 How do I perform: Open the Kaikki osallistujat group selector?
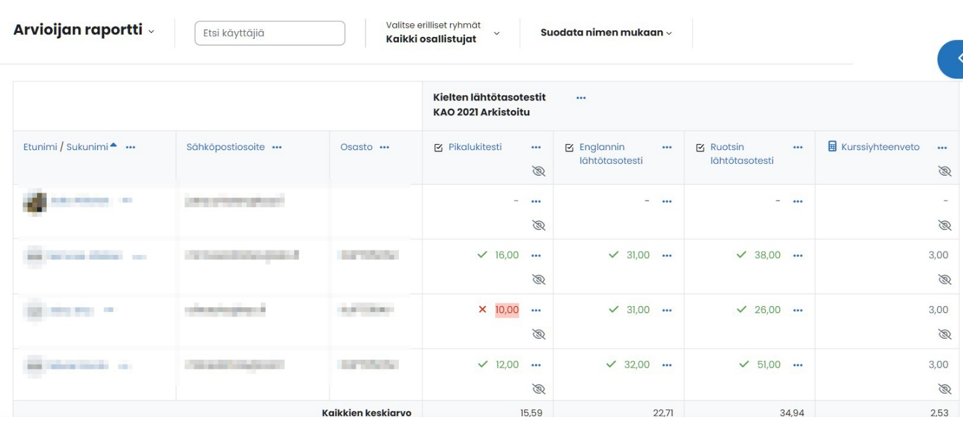point(443,39)
